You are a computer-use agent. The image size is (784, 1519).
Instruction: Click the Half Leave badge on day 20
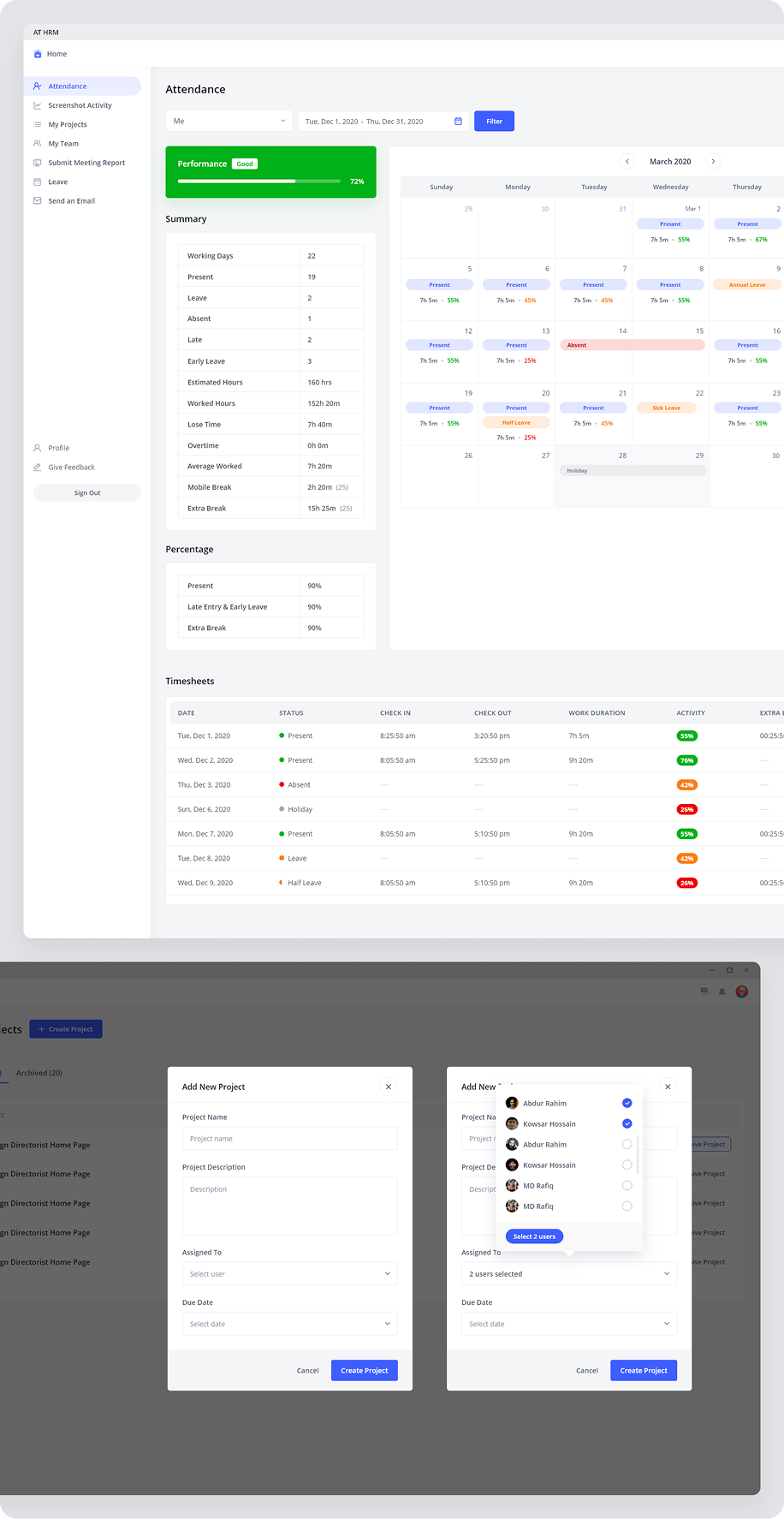pyautogui.click(x=516, y=423)
